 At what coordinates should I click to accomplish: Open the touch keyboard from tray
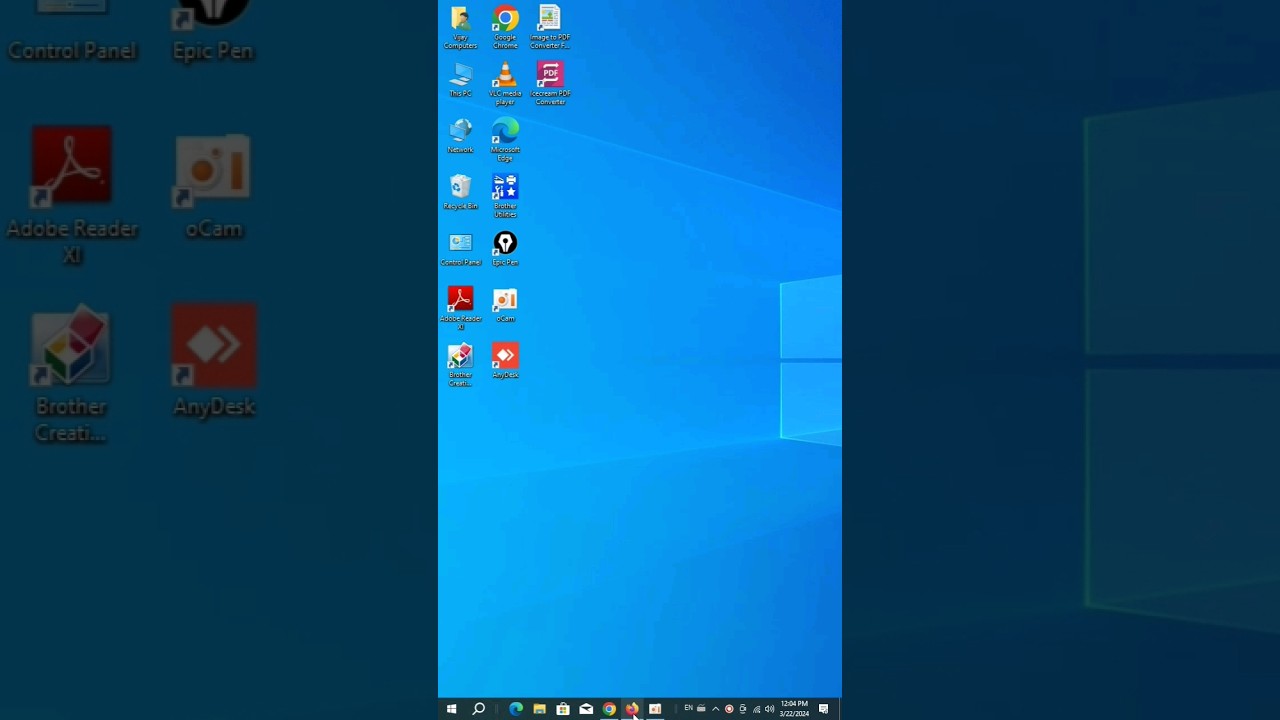[701, 709]
